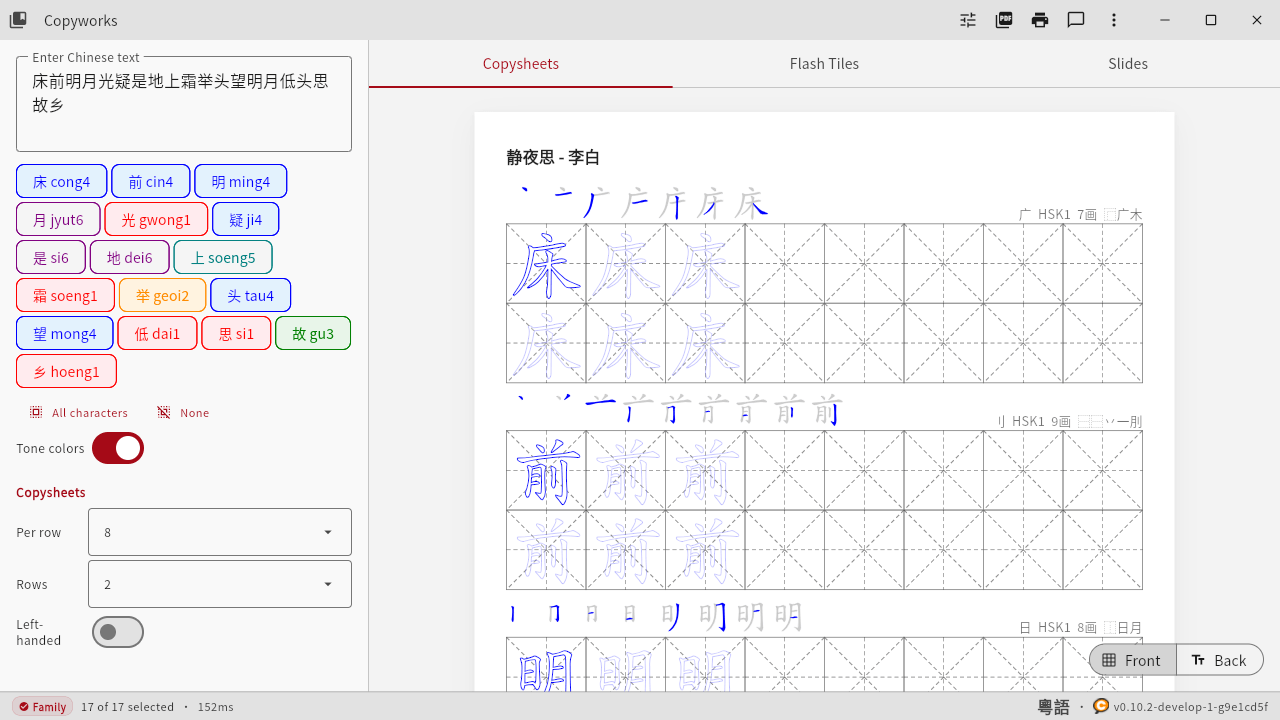This screenshot has width=1280, height=720.
Task: Click the Family badge in the status bar
Action: point(41,706)
